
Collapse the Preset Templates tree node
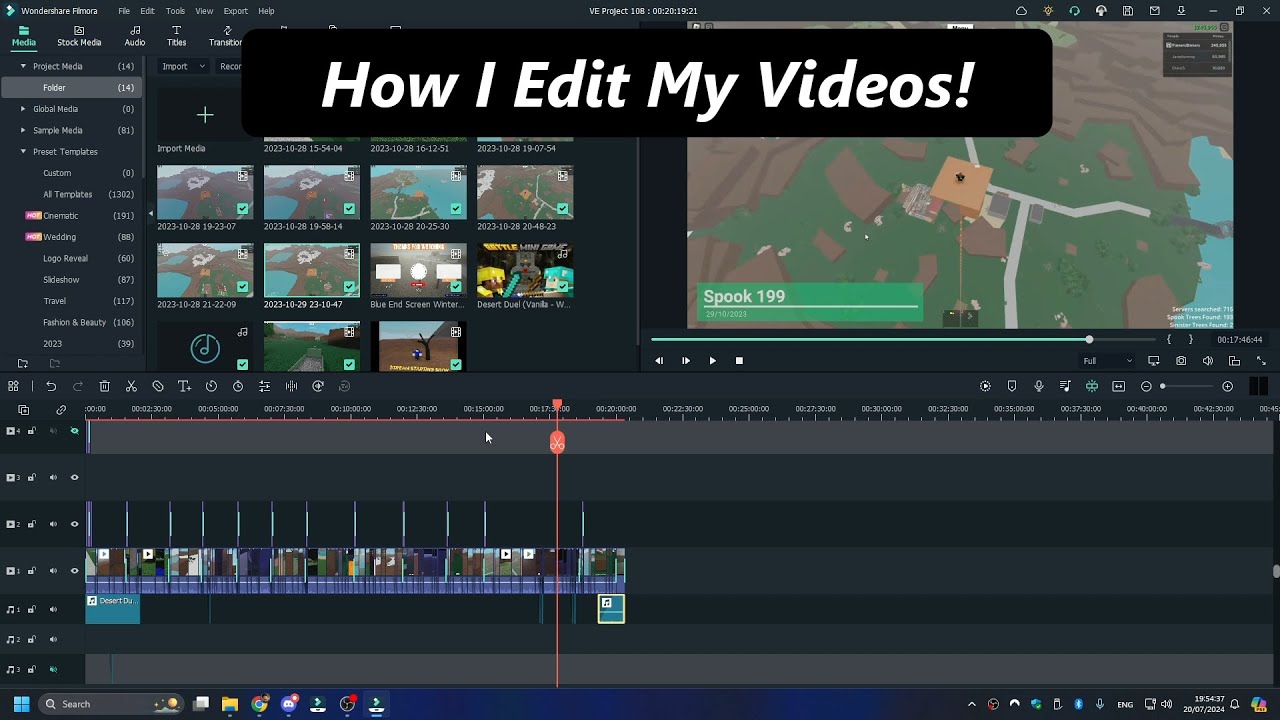(23, 152)
